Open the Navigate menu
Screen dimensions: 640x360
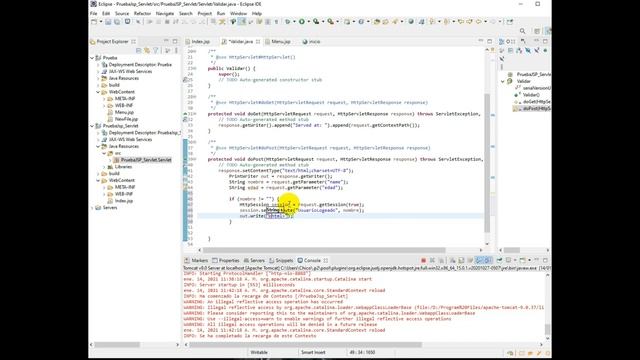[x=164, y=13]
